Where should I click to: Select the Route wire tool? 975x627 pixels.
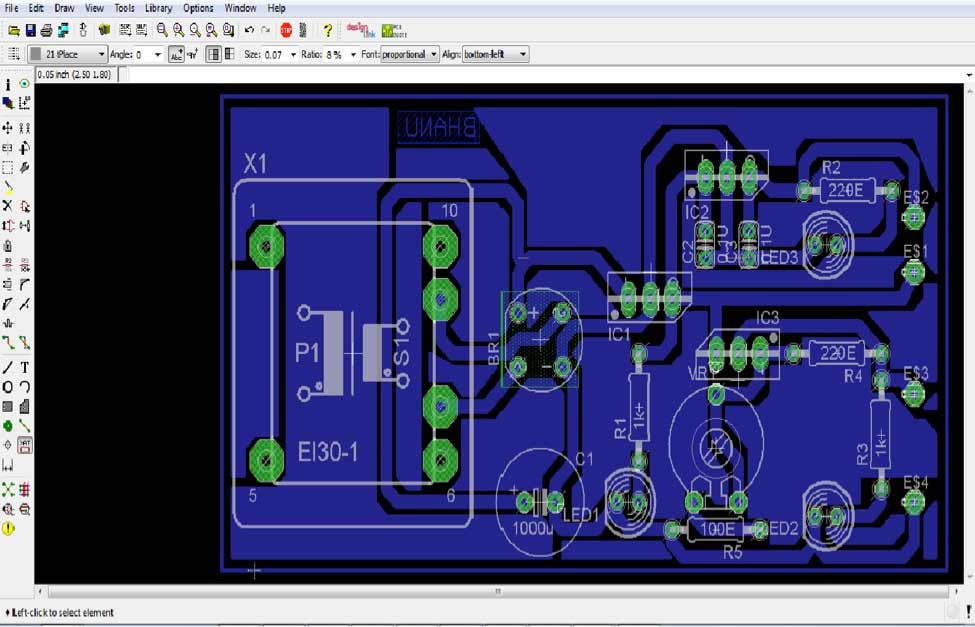[x=8, y=344]
